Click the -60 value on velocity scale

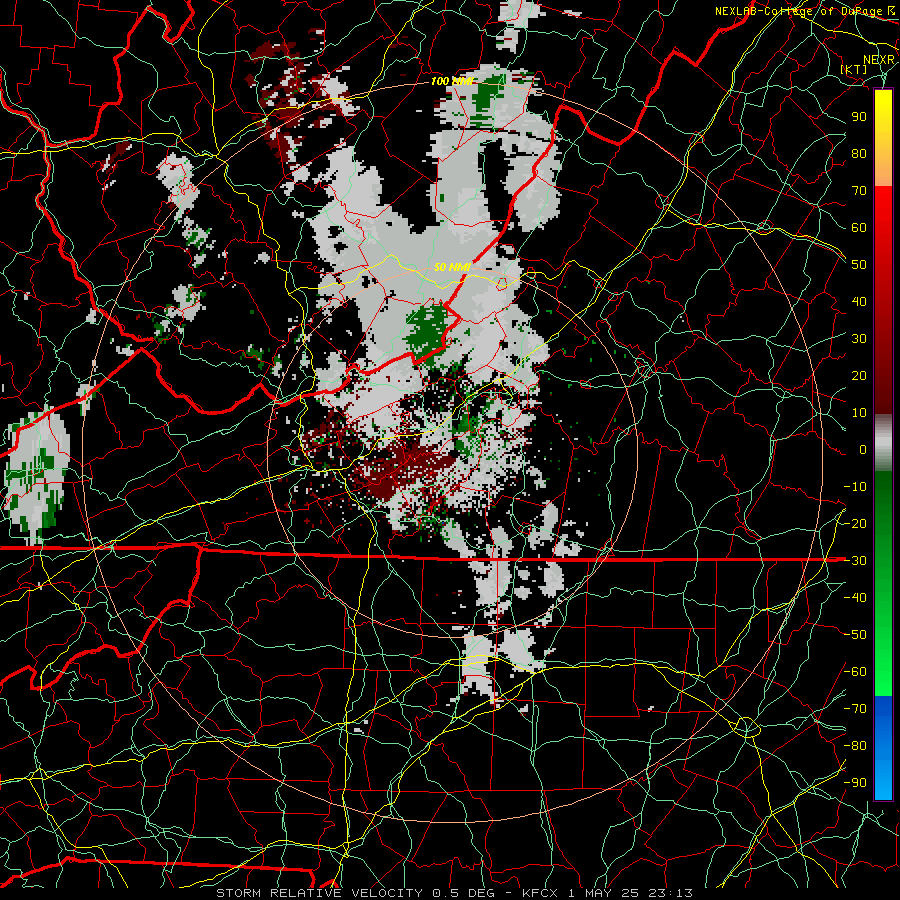855,672
